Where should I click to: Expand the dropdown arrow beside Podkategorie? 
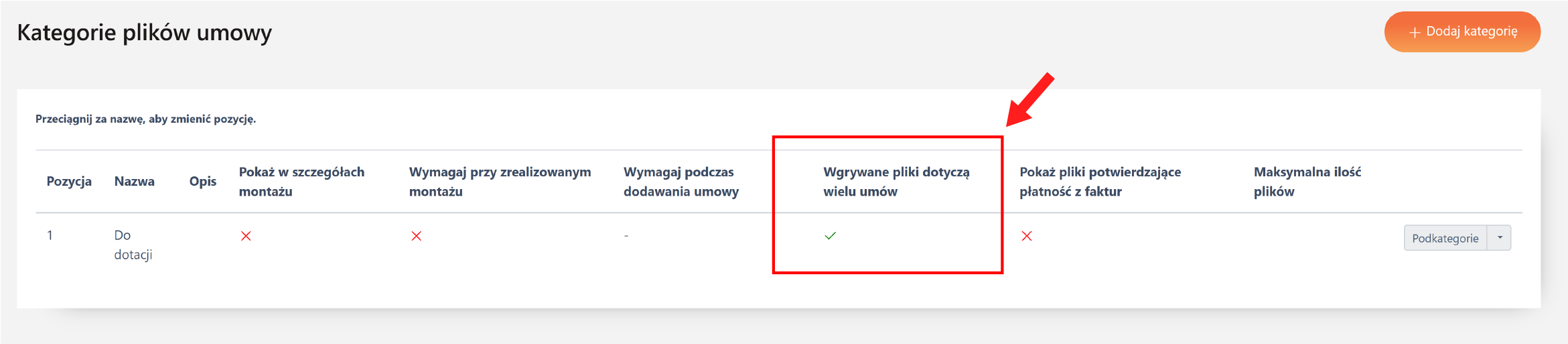[1500, 238]
